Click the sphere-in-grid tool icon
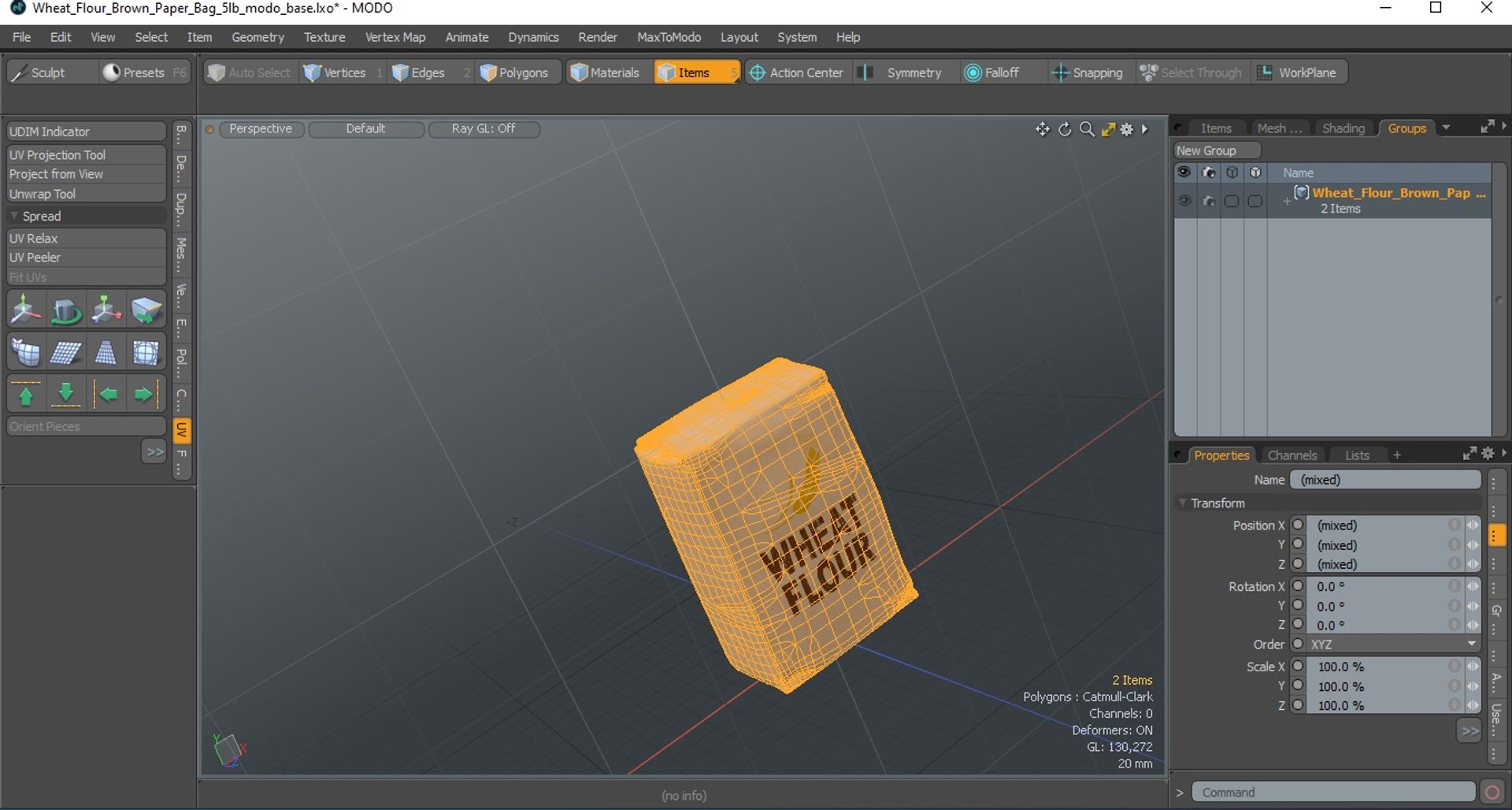The image size is (1512, 810). pyautogui.click(x=146, y=352)
